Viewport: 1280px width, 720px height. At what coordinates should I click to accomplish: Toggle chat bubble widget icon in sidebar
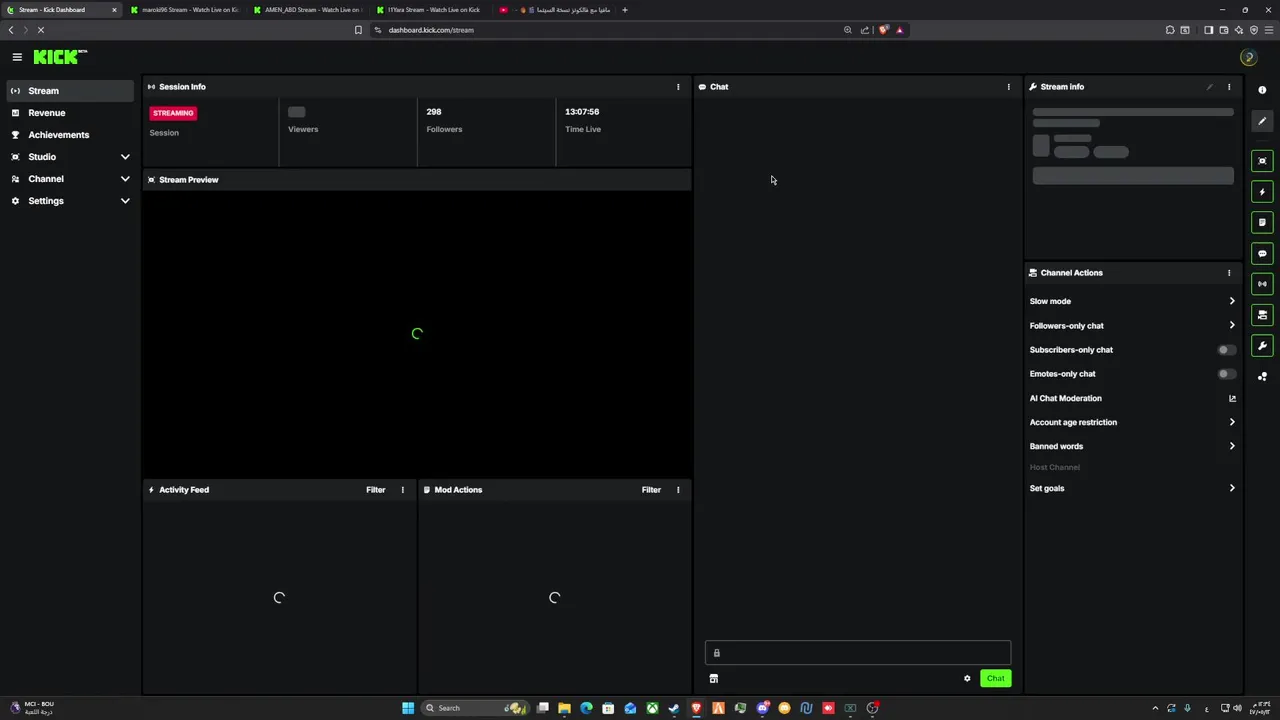point(1262,253)
